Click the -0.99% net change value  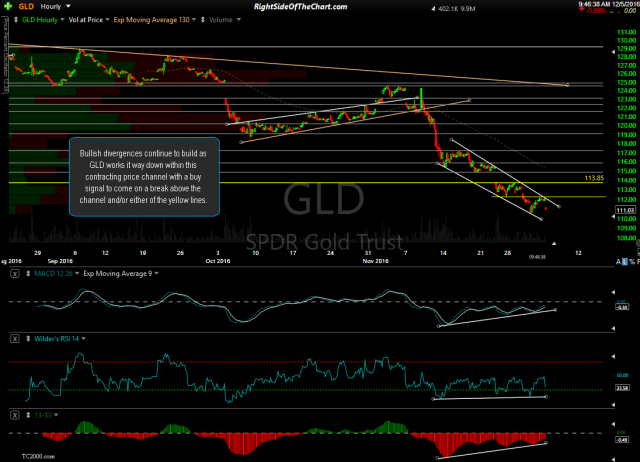596,11
